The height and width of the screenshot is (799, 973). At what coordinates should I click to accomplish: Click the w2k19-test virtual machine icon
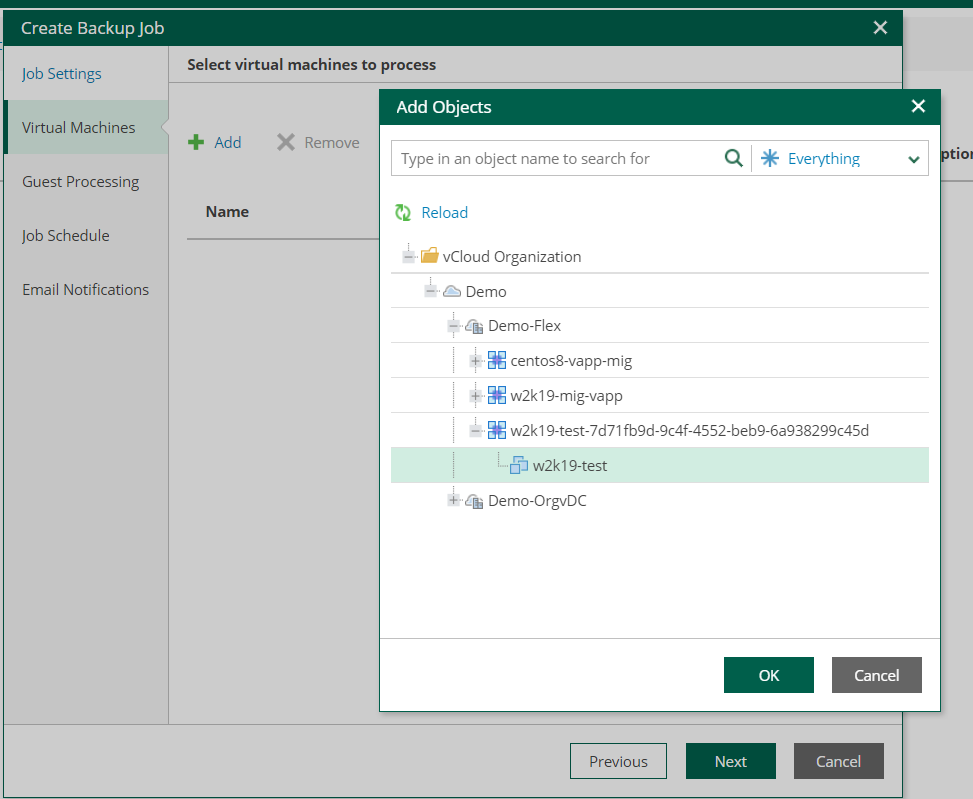click(x=518, y=464)
